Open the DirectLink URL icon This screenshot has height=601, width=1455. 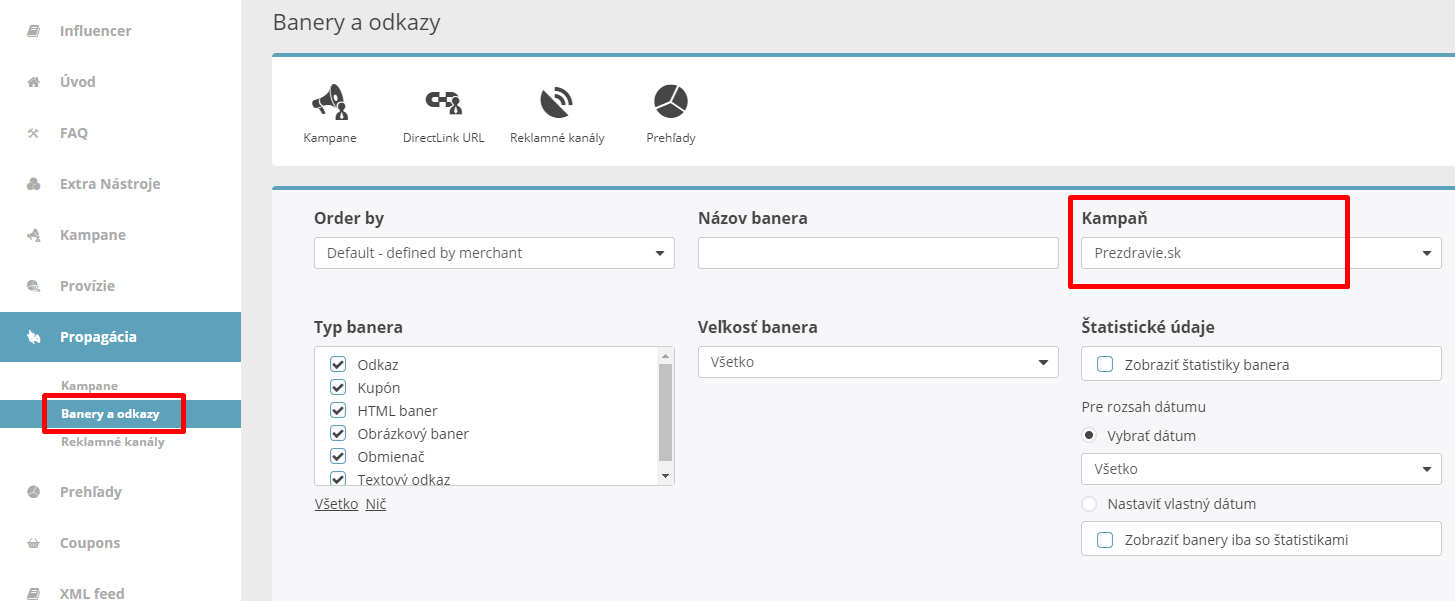[x=443, y=102]
